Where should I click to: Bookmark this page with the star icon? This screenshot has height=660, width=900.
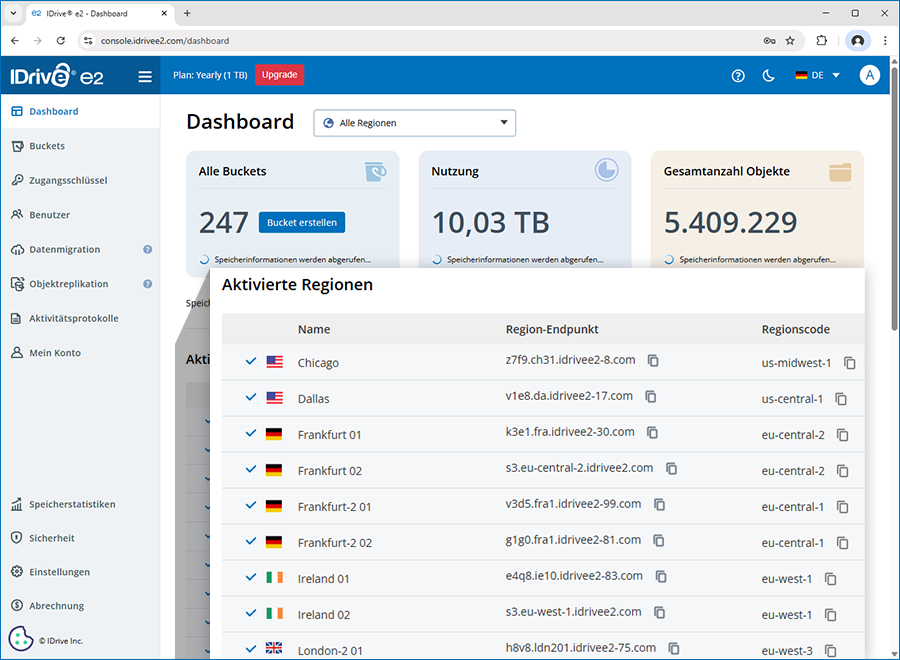coord(790,41)
